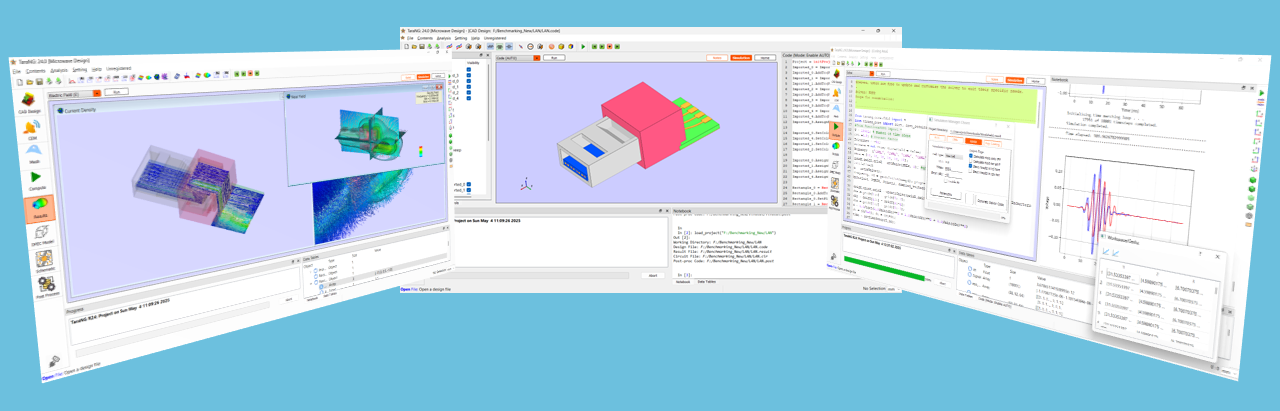The image size is (1280, 411).
Task: Switch to Home tab in middle window
Action: coord(765,58)
